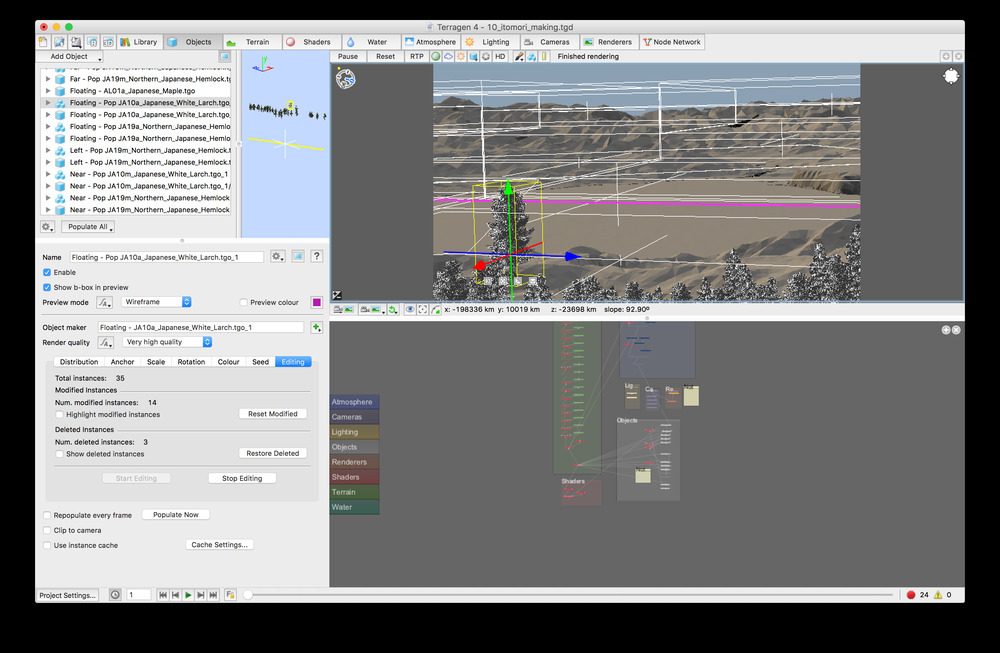Play the animation with the green arrow
This screenshot has height=653, width=1000.
(188, 595)
